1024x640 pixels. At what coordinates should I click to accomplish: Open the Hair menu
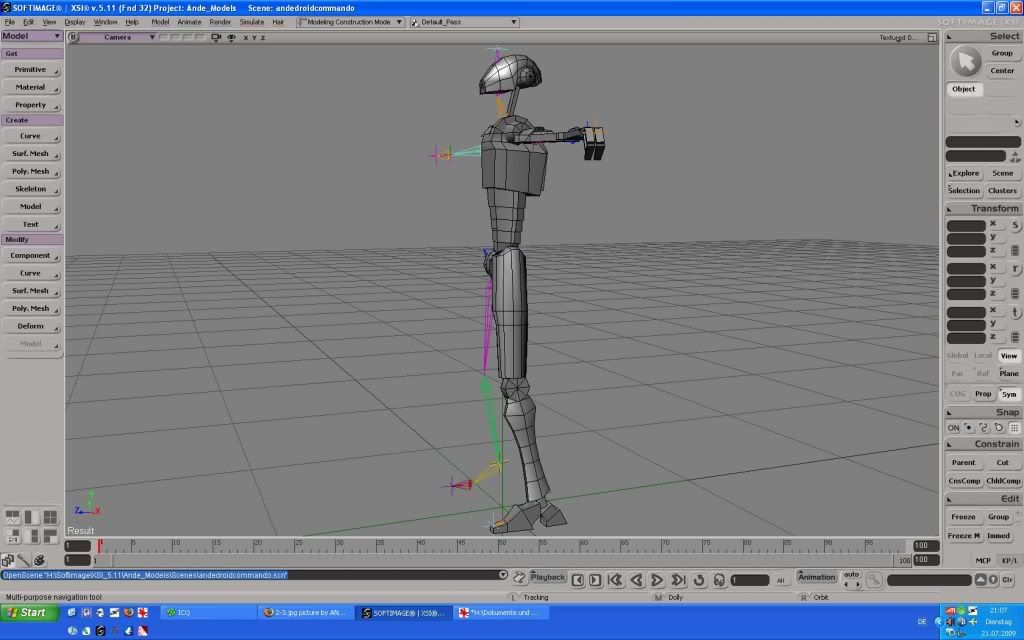[x=278, y=22]
